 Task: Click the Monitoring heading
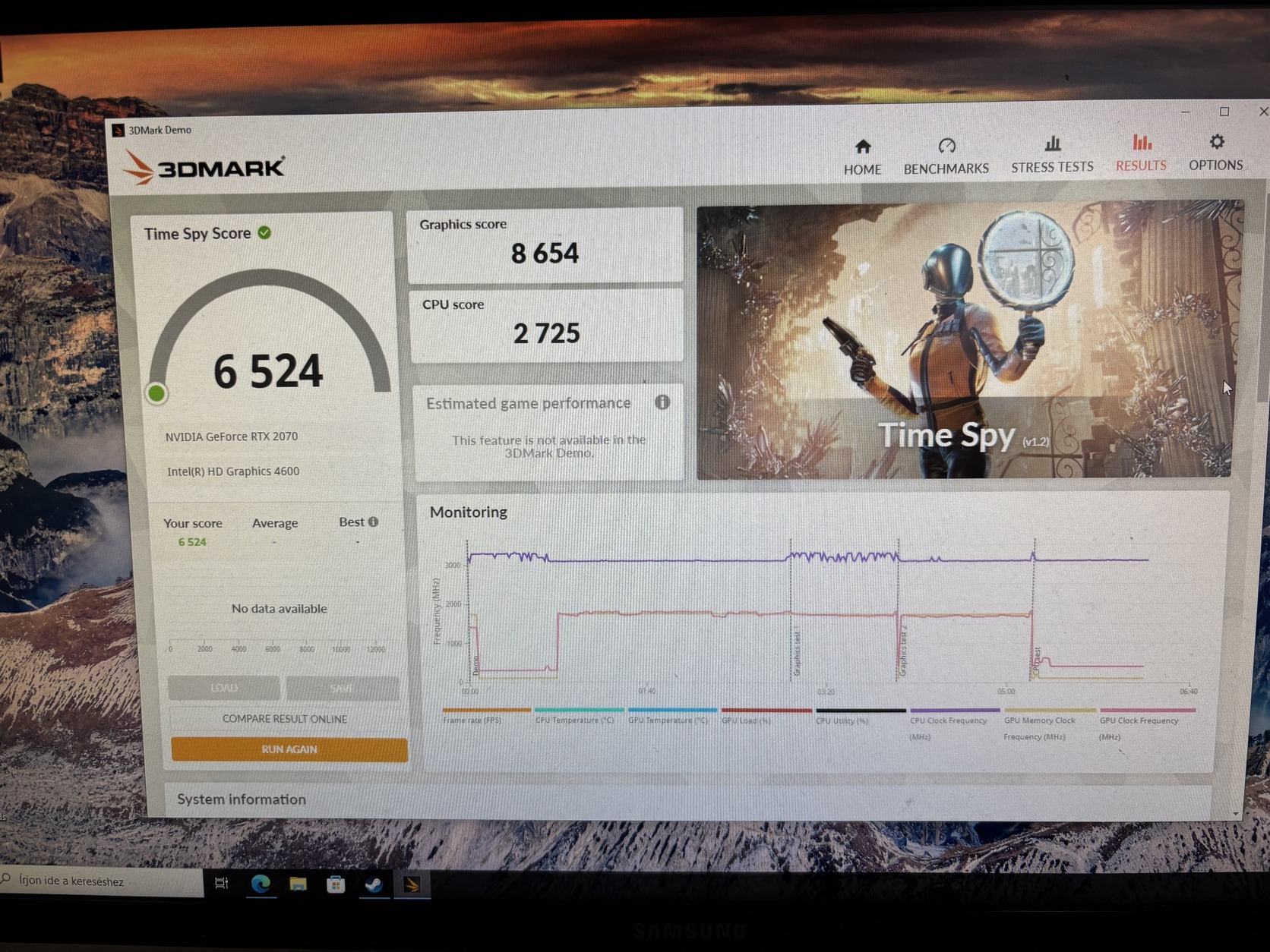tap(469, 512)
